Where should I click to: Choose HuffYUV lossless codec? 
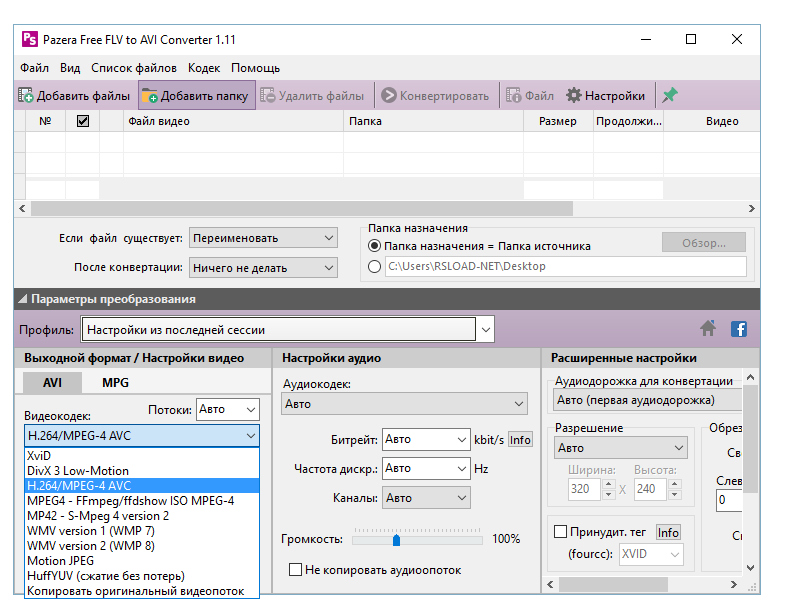click(142, 576)
